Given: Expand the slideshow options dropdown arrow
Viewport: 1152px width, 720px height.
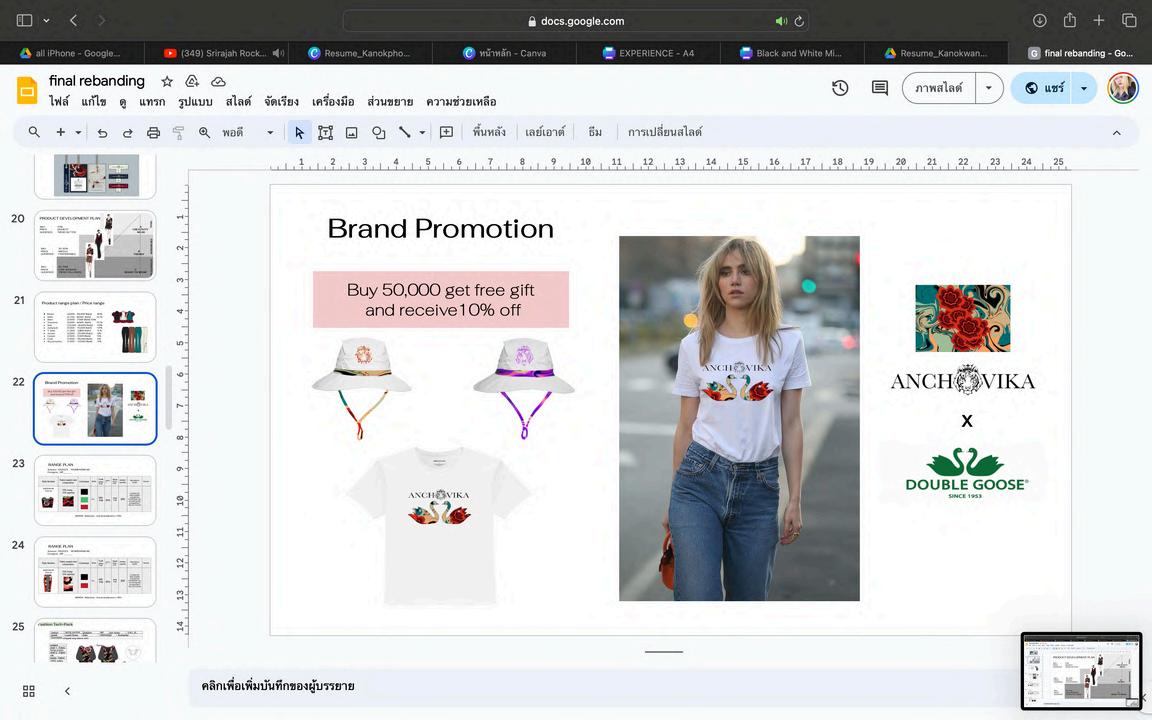Looking at the screenshot, I should pyautogui.click(x=989, y=88).
